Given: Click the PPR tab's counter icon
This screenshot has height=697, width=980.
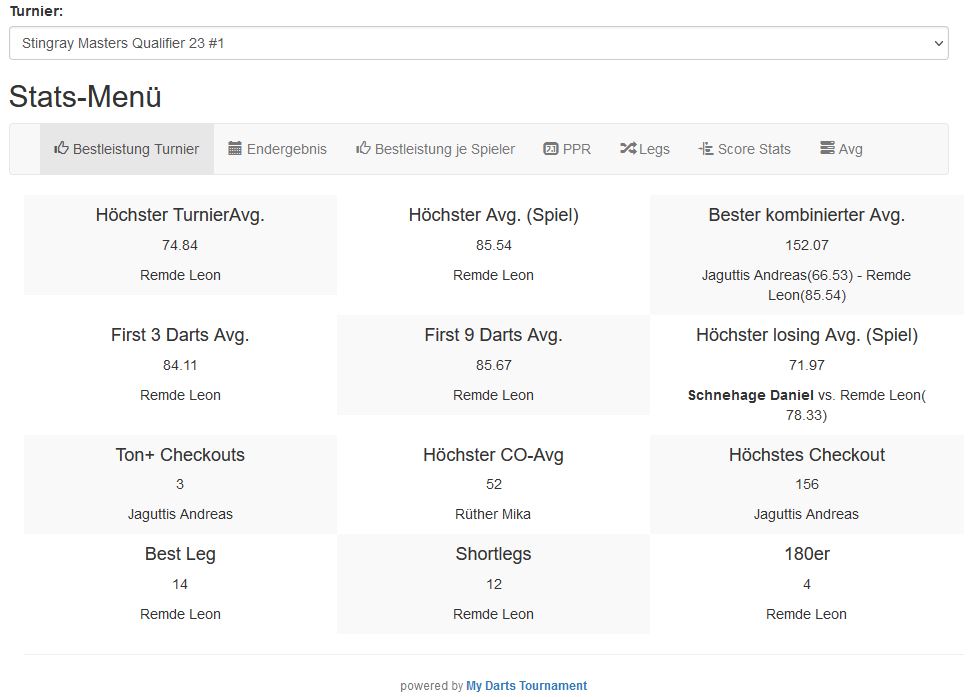Looking at the screenshot, I should (x=550, y=149).
